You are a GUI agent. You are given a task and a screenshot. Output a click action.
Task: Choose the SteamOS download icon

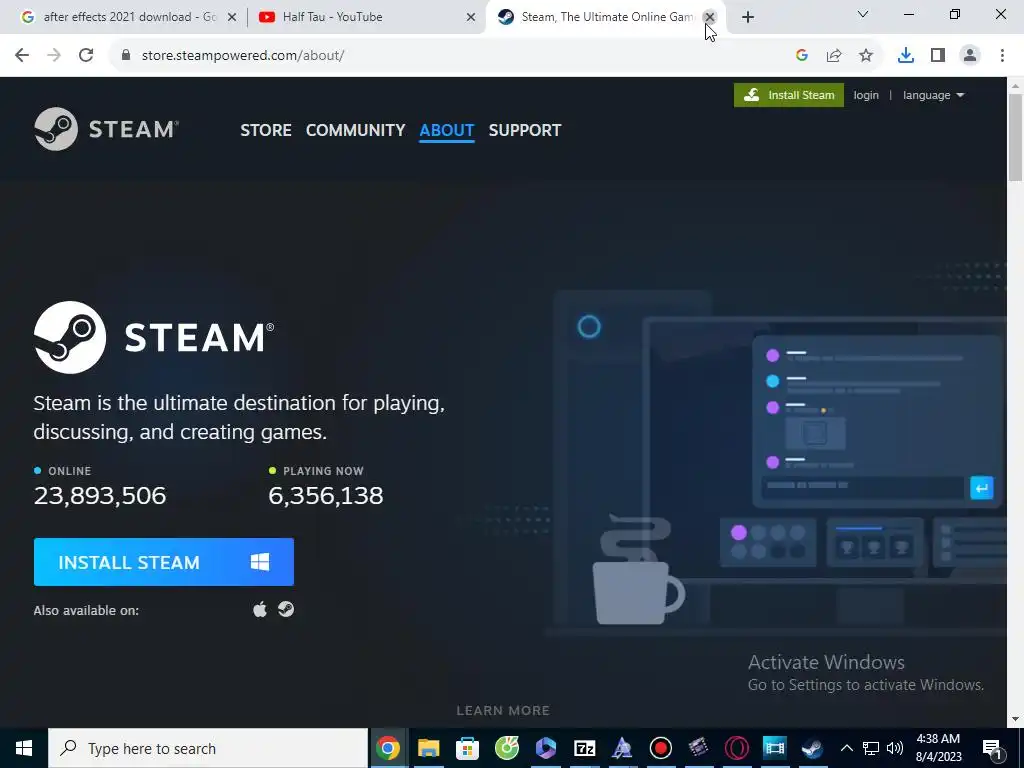click(285, 609)
